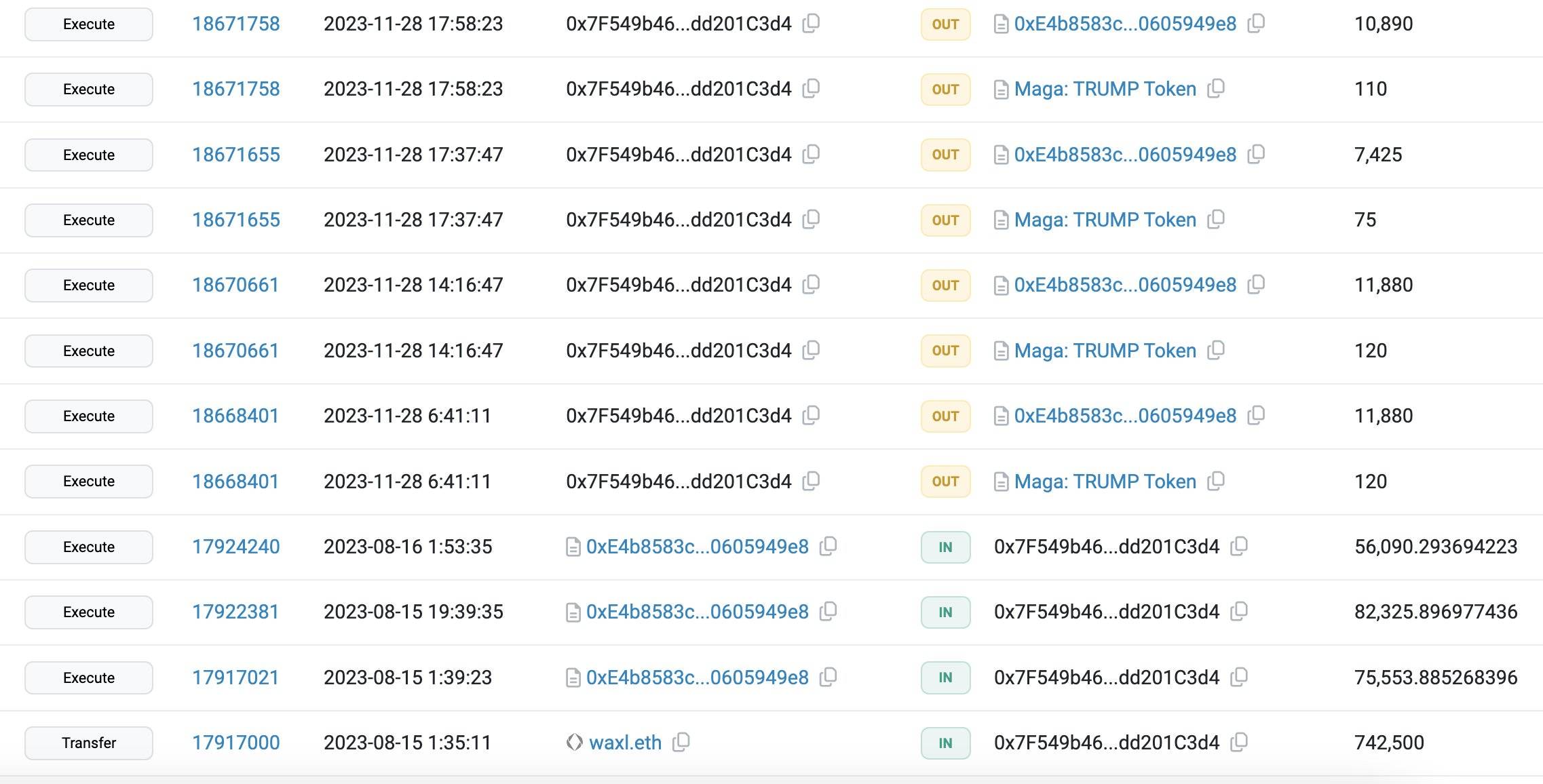Click the OUT badge in the 7,425 row
The image size is (1543, 784).
click(x=945, y=155)
